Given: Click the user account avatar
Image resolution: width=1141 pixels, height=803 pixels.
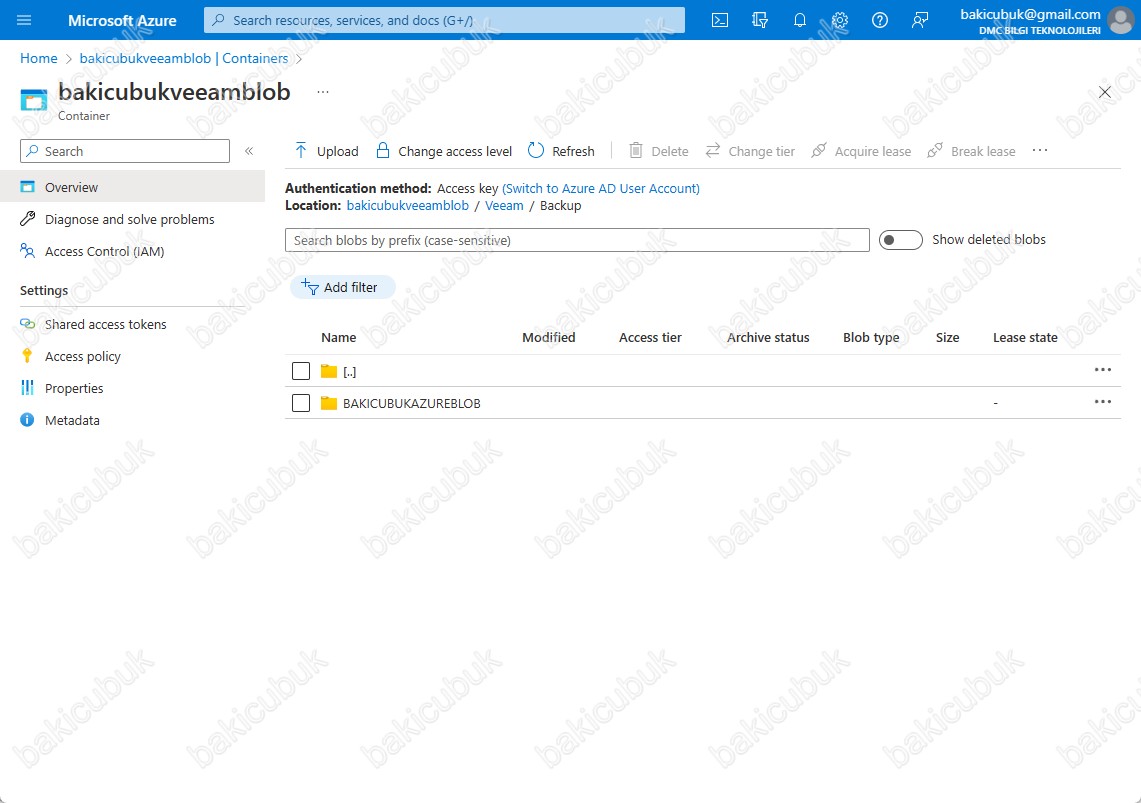Looking at the screenshot, I should click(1120, 20).
